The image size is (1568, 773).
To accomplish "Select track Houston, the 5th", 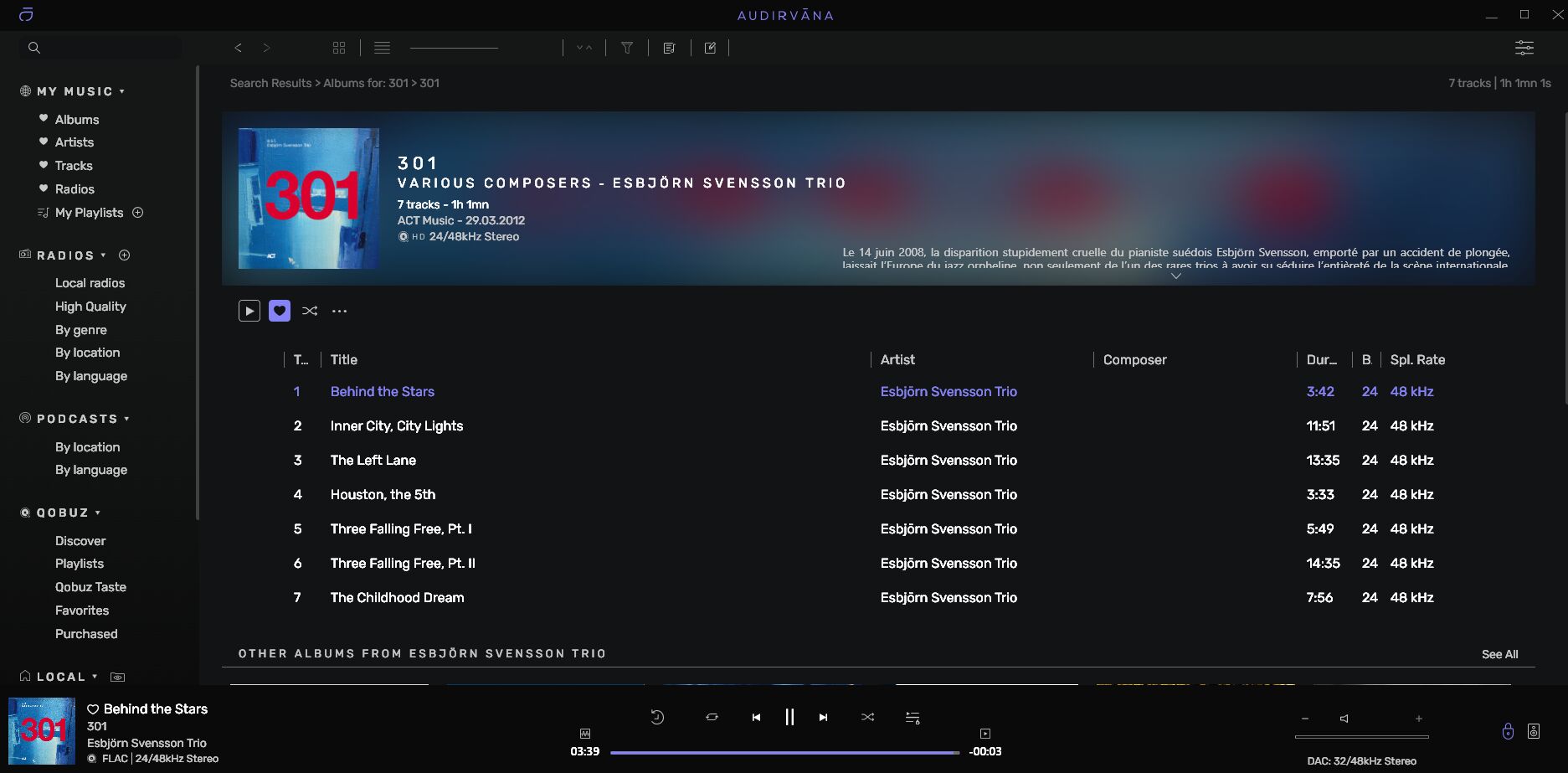I will pyautogui.click(x=383, y=494).
